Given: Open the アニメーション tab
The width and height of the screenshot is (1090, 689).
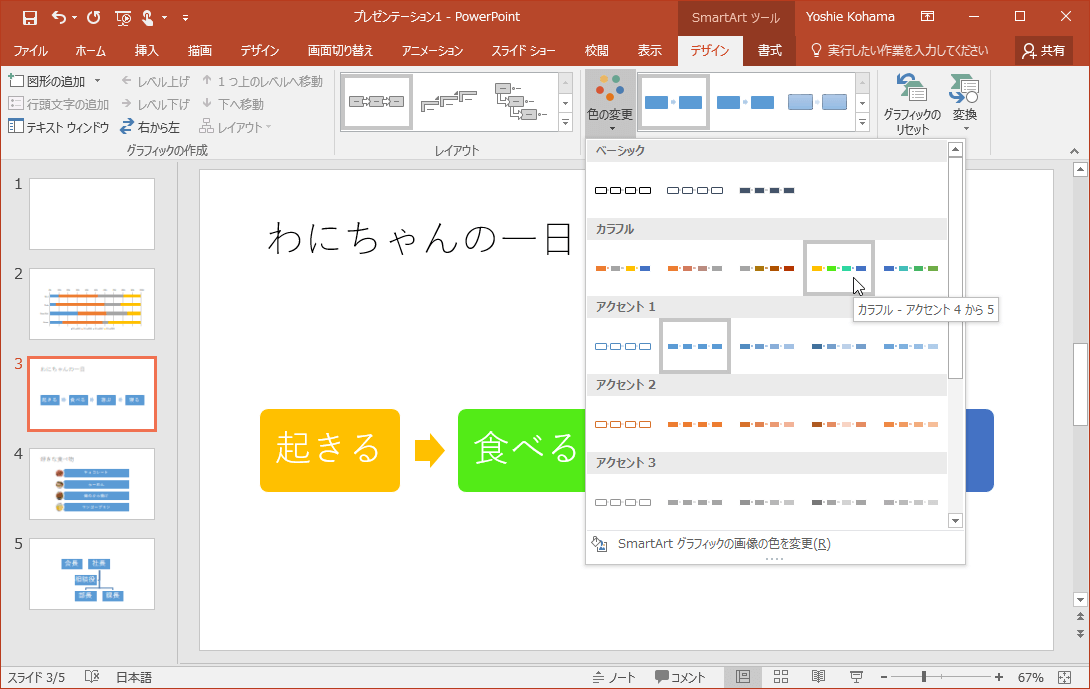Looking at the screenshot, I should pos(432,51).
